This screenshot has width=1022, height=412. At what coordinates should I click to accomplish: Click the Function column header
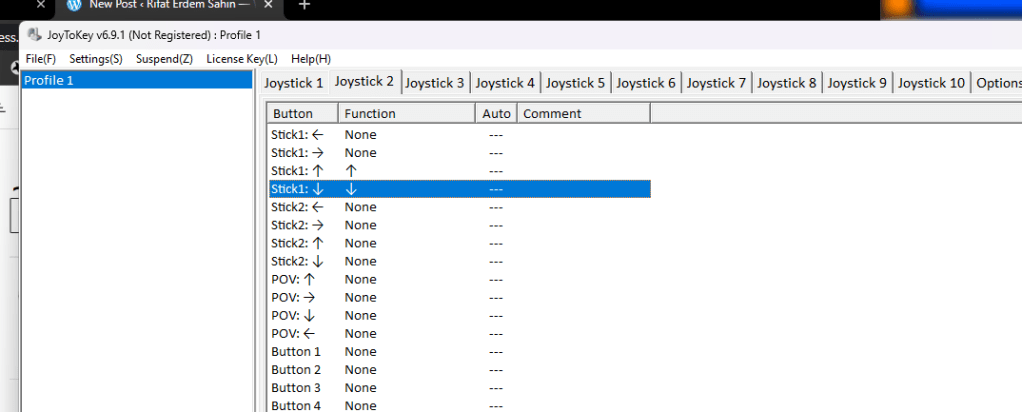[407, 113]
